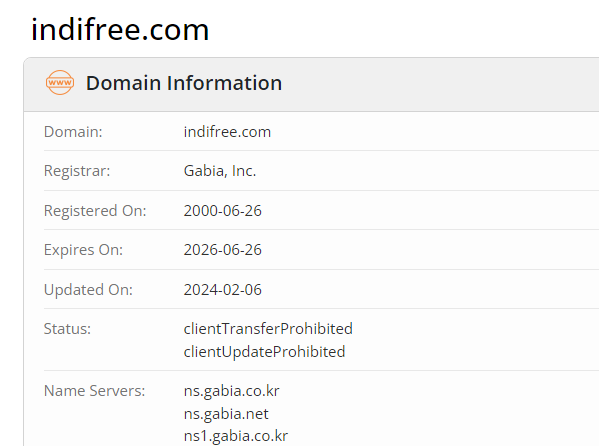Click the expiry date 2026-06-26
Screen dimensions: 599x446
pyautogui.click(x=223, y=250)
